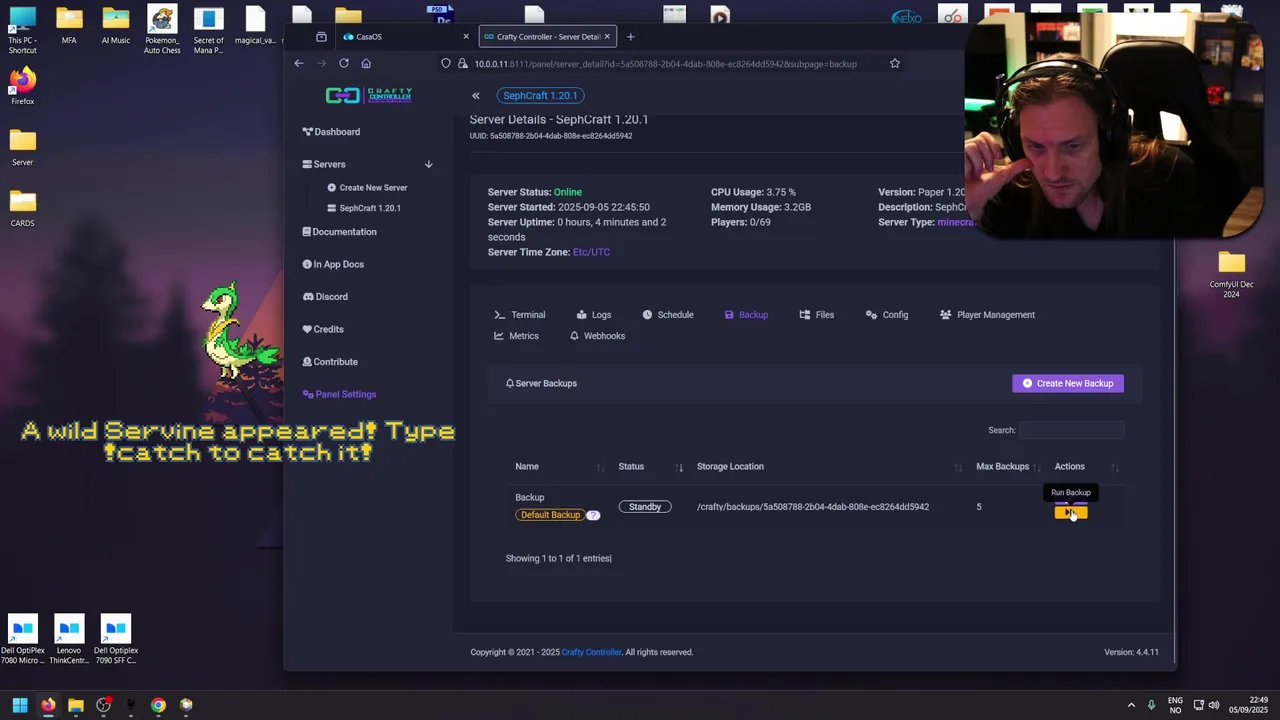This screenshot has height=720, width=1280.
Task: Open the Webhooks tab
Action: tap(598, 336)
